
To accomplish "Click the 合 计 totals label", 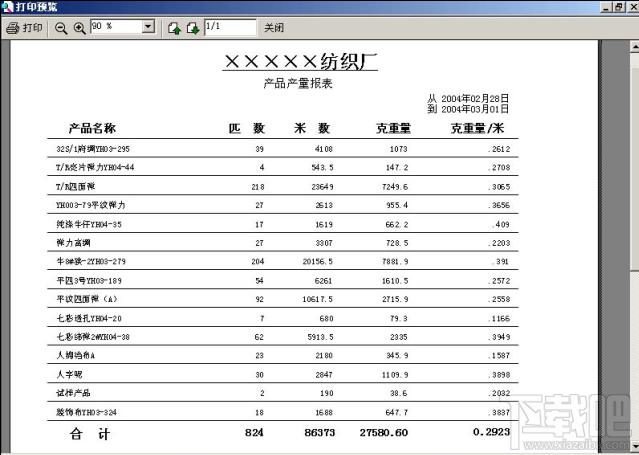I will click(x=90, y=433).
